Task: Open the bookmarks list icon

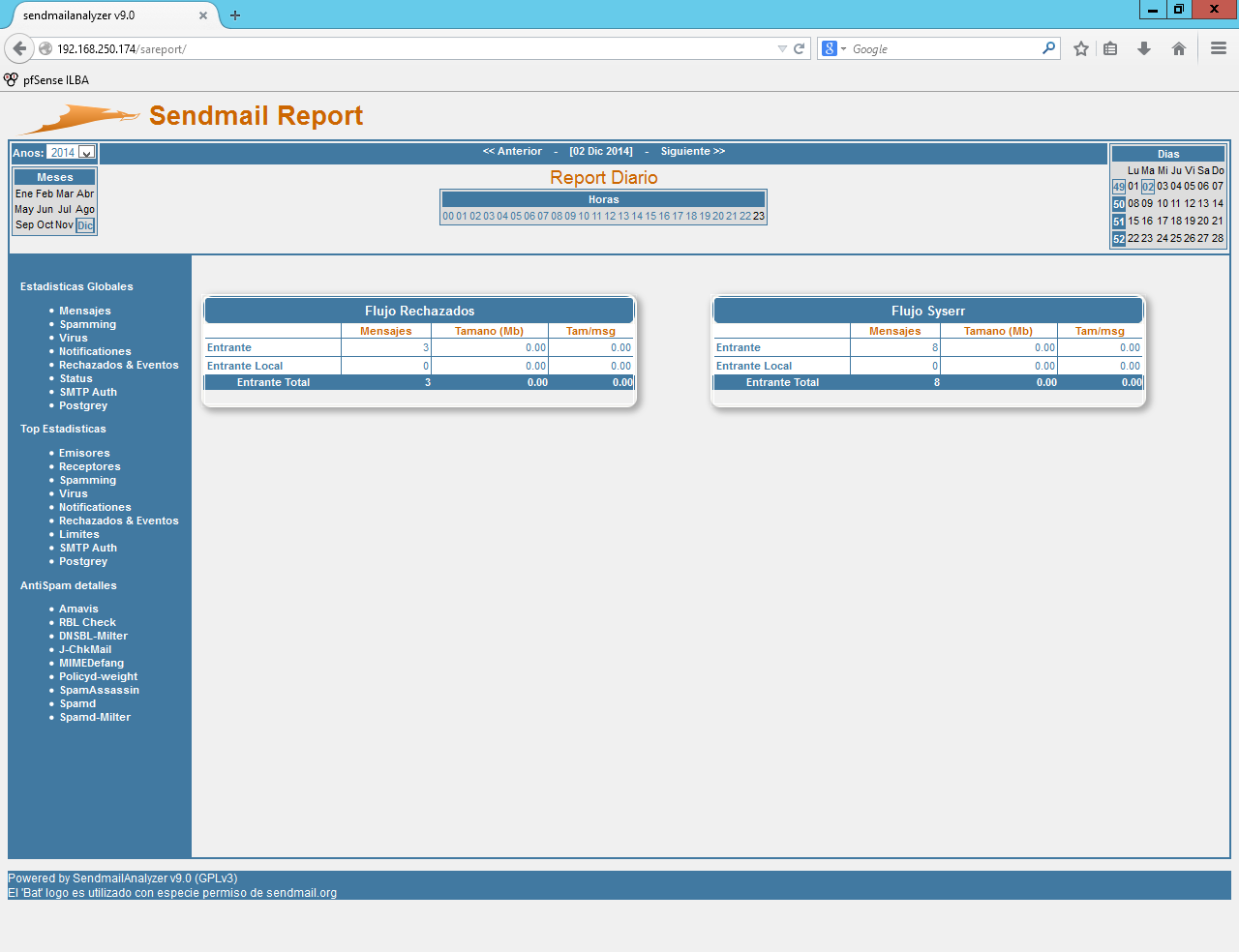Action: coord(1111,48)
